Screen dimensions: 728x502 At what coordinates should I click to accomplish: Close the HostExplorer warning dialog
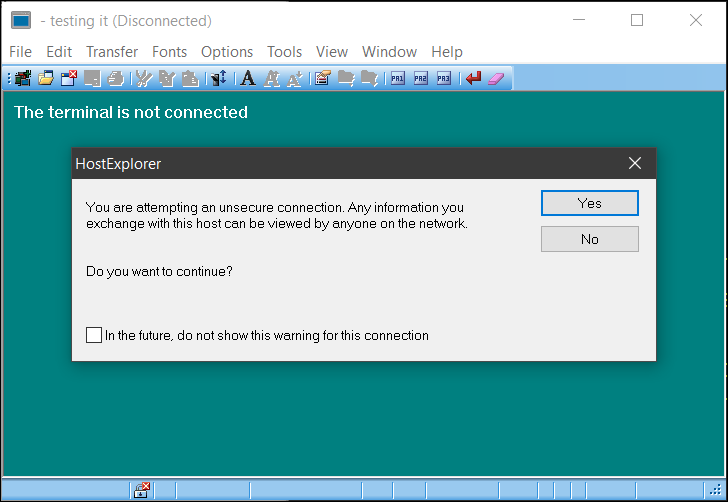(x=635, y=163)
